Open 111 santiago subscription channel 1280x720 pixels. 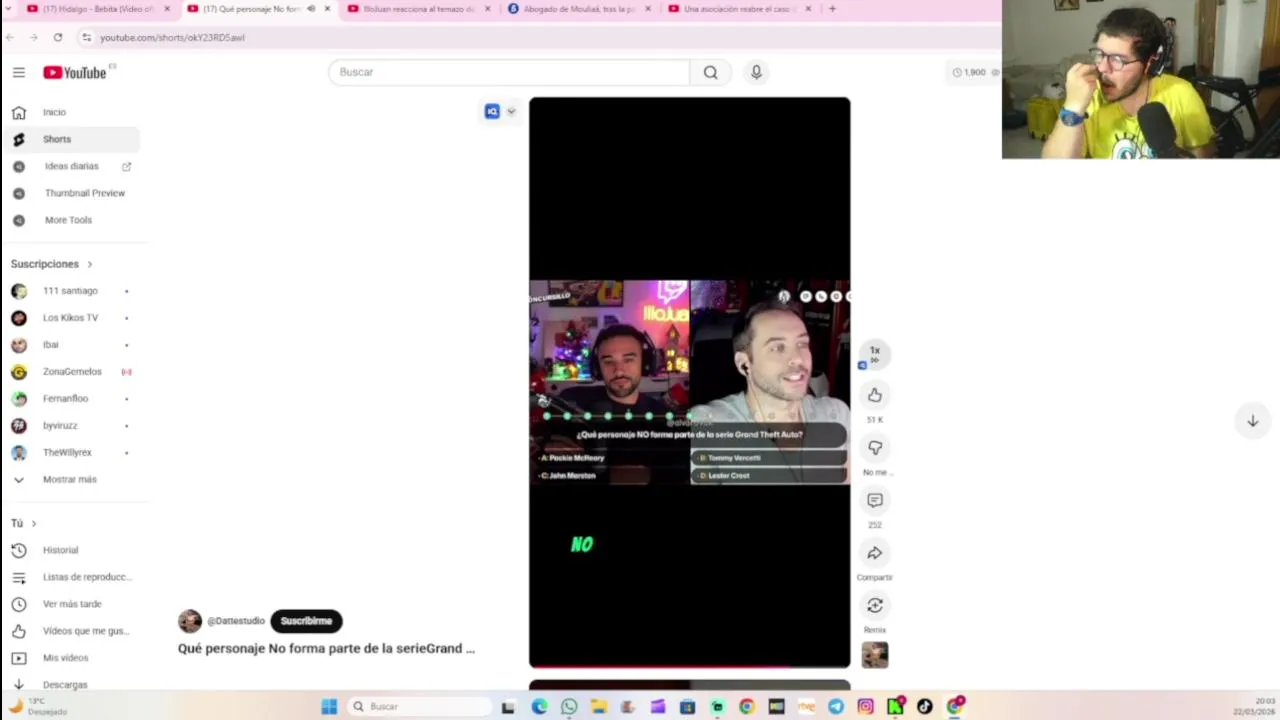70,291
